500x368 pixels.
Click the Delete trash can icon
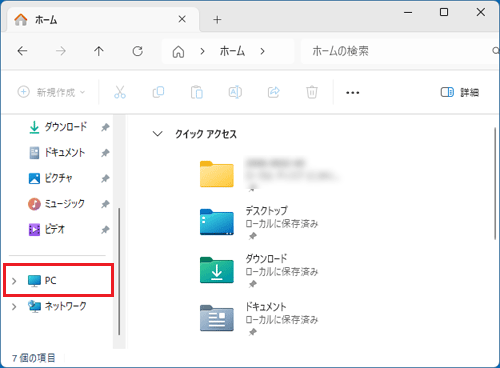312,92
